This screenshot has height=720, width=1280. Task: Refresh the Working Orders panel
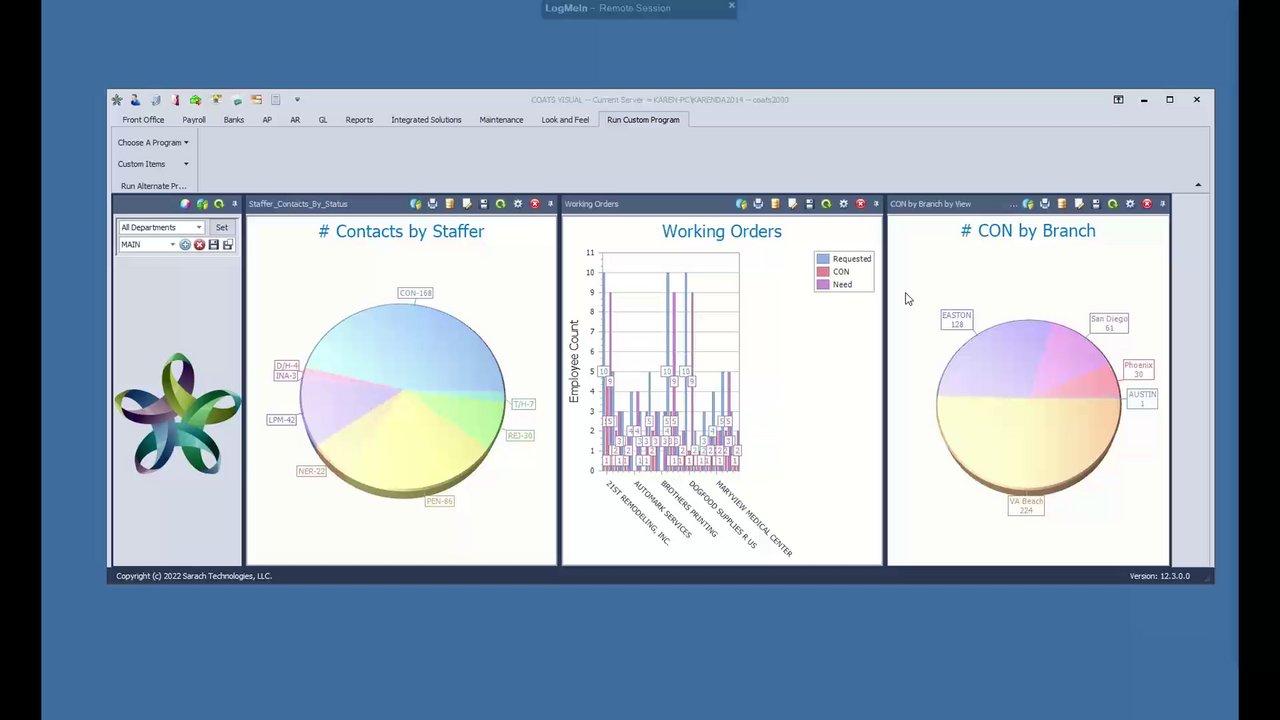pyautogui.click(x=826, y=204)
